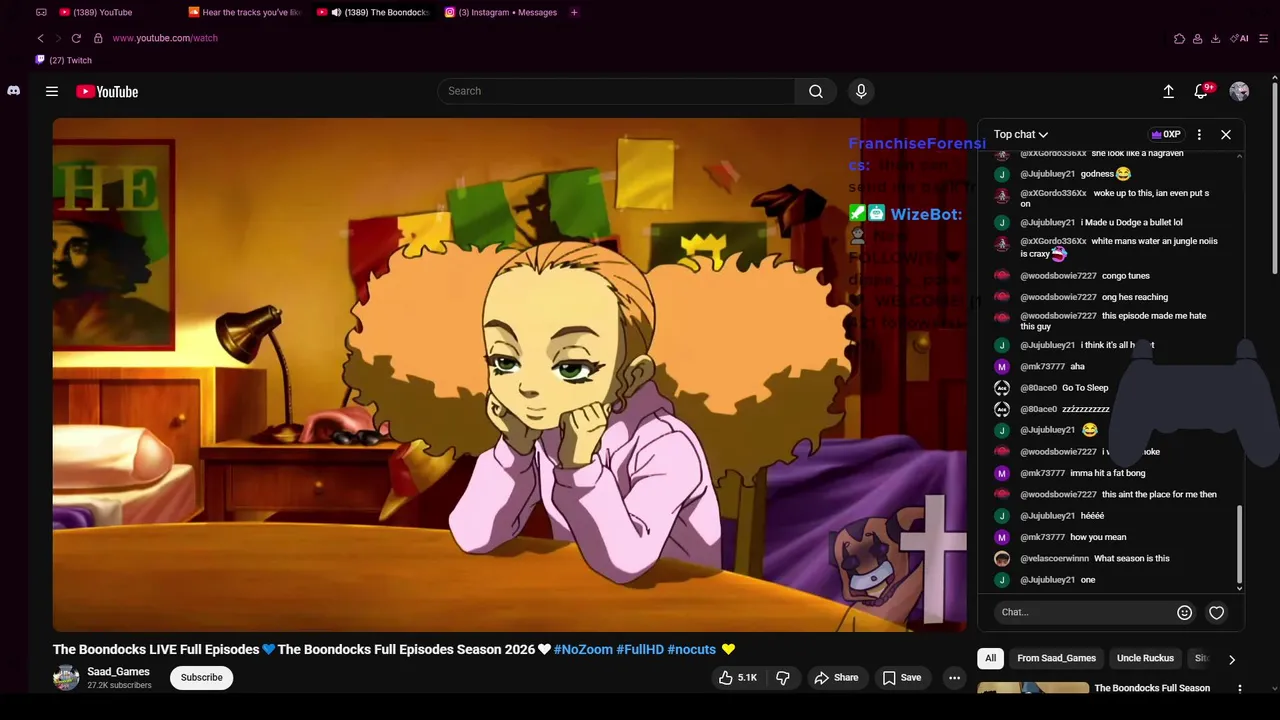
Task: Open the #nocuts hashtag
Action: point(692,649)
